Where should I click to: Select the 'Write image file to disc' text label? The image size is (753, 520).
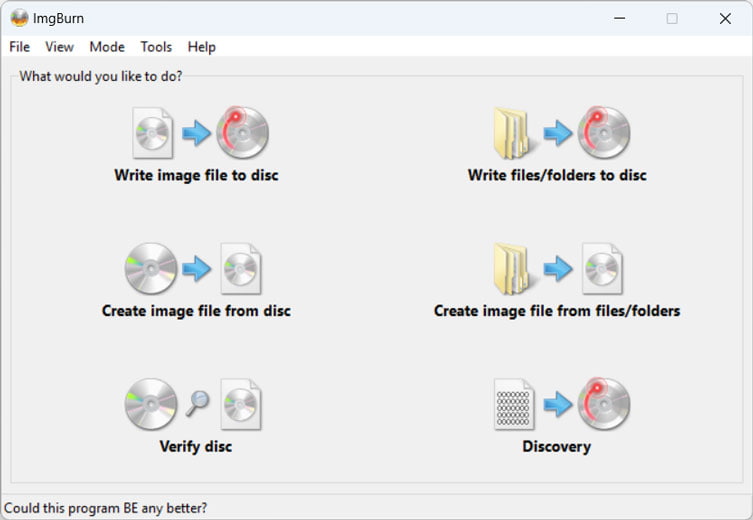196,176
